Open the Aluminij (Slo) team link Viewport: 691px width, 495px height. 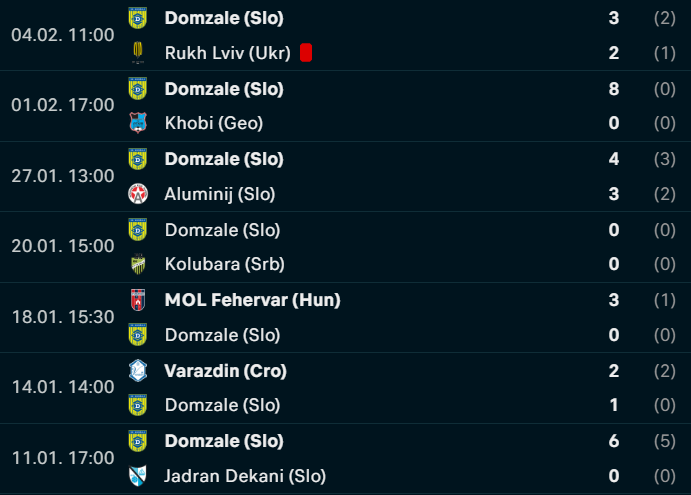pyautogui.click(x=220, y=194)
